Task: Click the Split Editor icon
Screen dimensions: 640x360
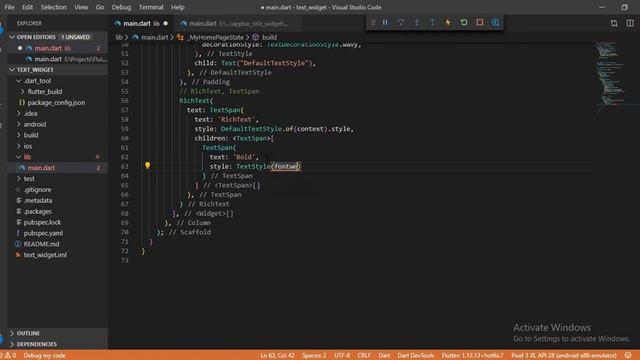Action: (630, 23)
